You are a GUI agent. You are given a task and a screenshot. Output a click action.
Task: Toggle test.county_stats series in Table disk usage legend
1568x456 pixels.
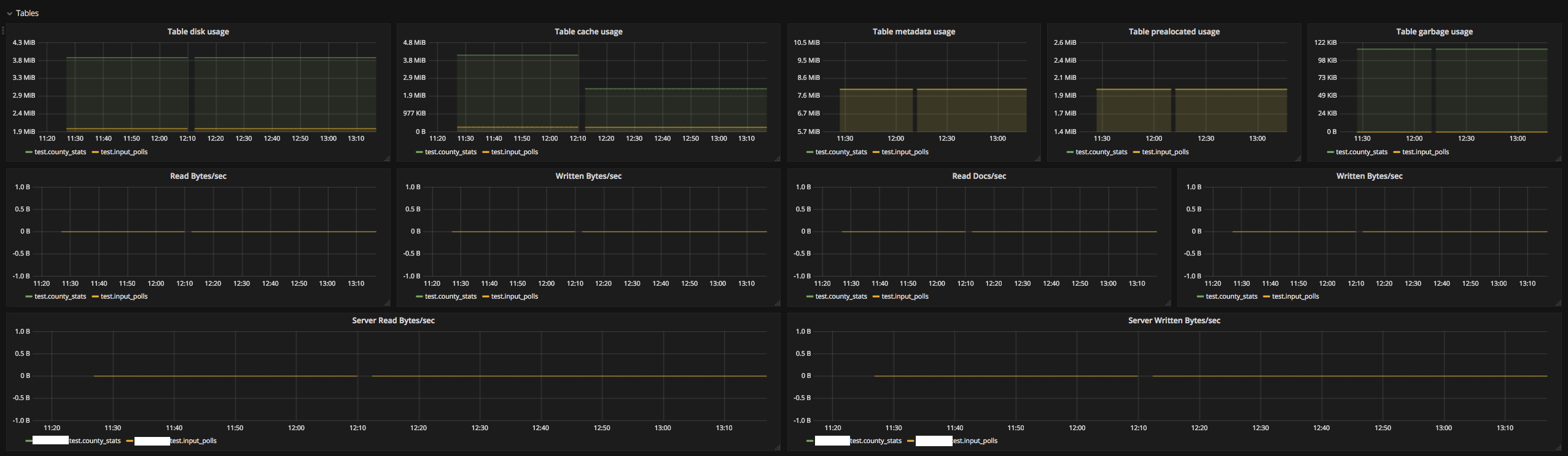click(x=60, y=152)
